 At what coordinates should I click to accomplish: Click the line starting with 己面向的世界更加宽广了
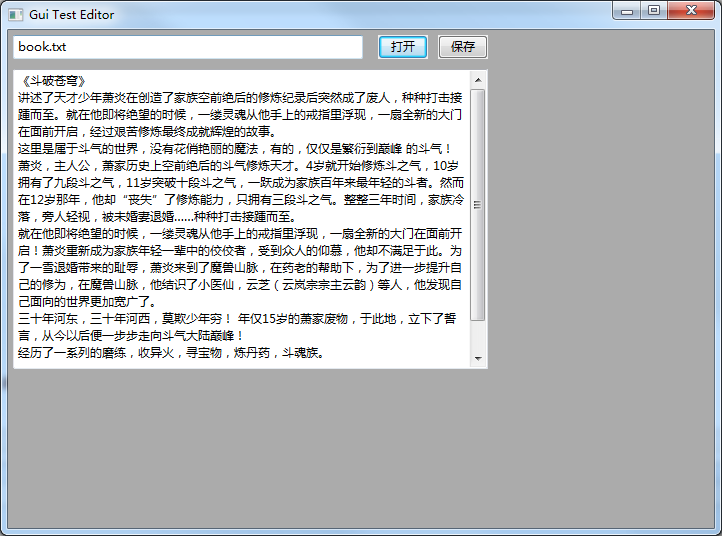(x=88, y=302)
